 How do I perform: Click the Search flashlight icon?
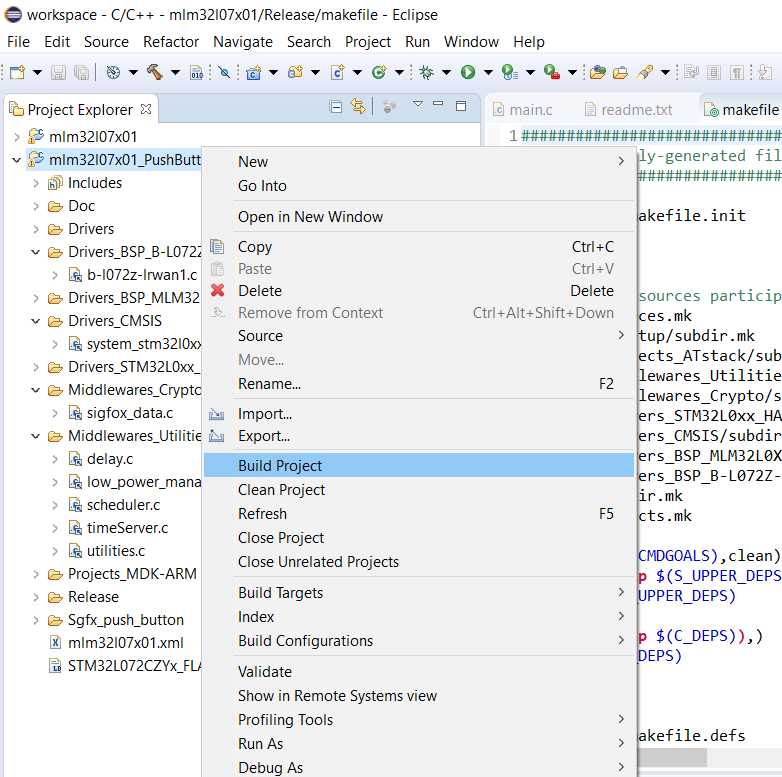[644, 72]
